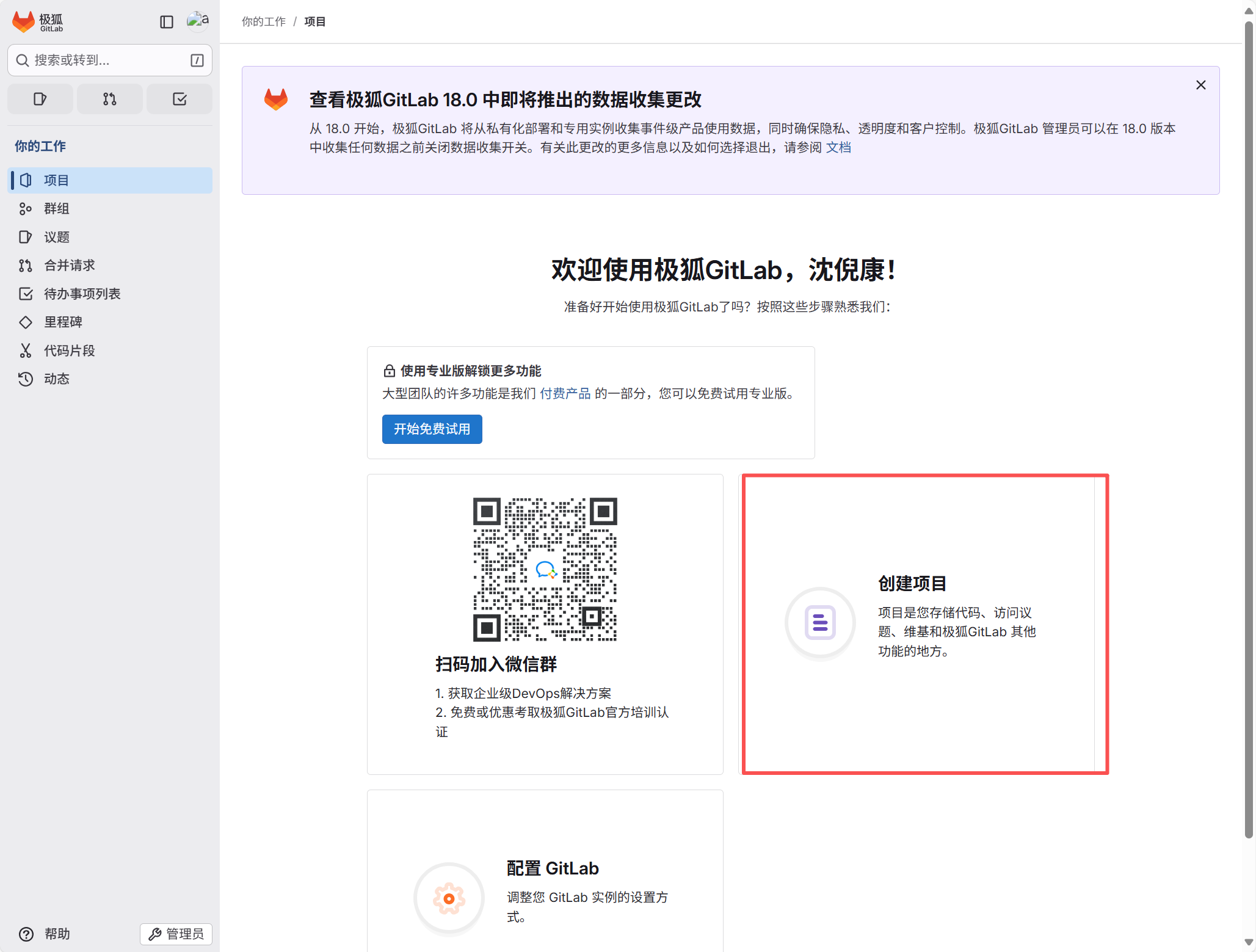Image resolution: width=1256 pixels, height=952 pixels.
Task: Open the 配置 GitLab card
Action: coord(545,871)
